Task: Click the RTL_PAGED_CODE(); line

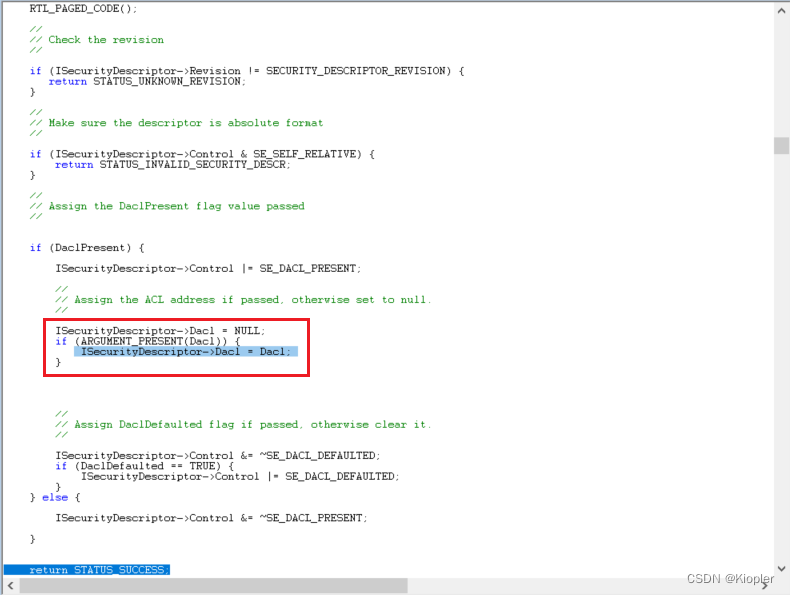Action: 83,9
